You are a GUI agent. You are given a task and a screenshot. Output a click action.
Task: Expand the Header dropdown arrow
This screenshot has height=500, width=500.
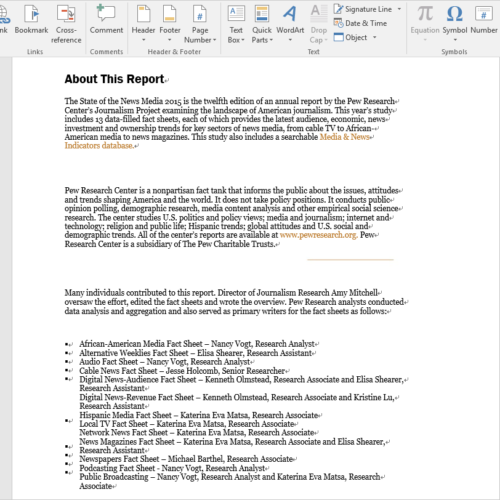144,40
